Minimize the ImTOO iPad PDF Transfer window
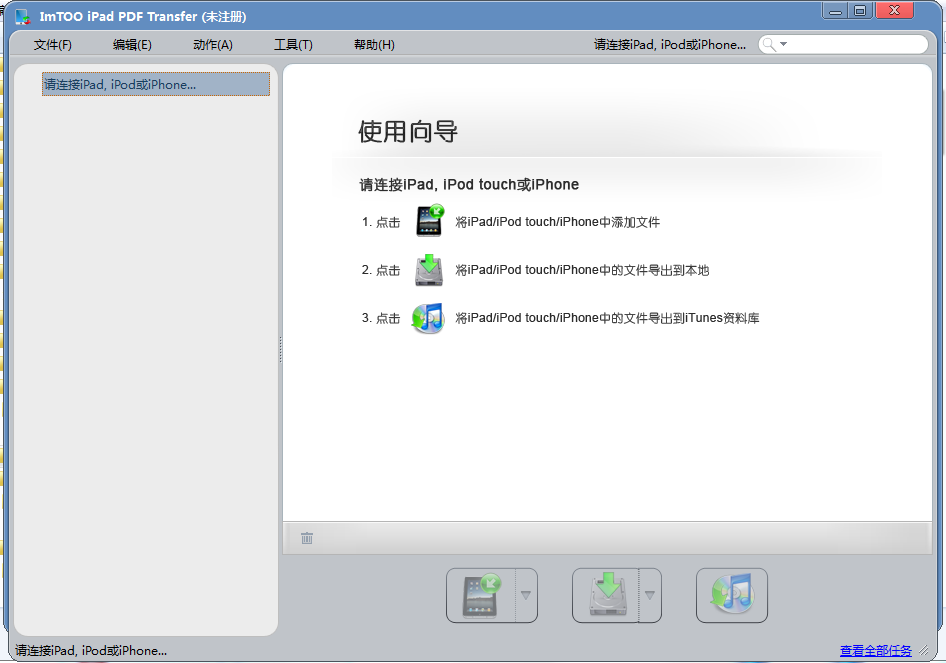Screen dimensions: 946x663 pyautogui.click(x=836, y=10)
